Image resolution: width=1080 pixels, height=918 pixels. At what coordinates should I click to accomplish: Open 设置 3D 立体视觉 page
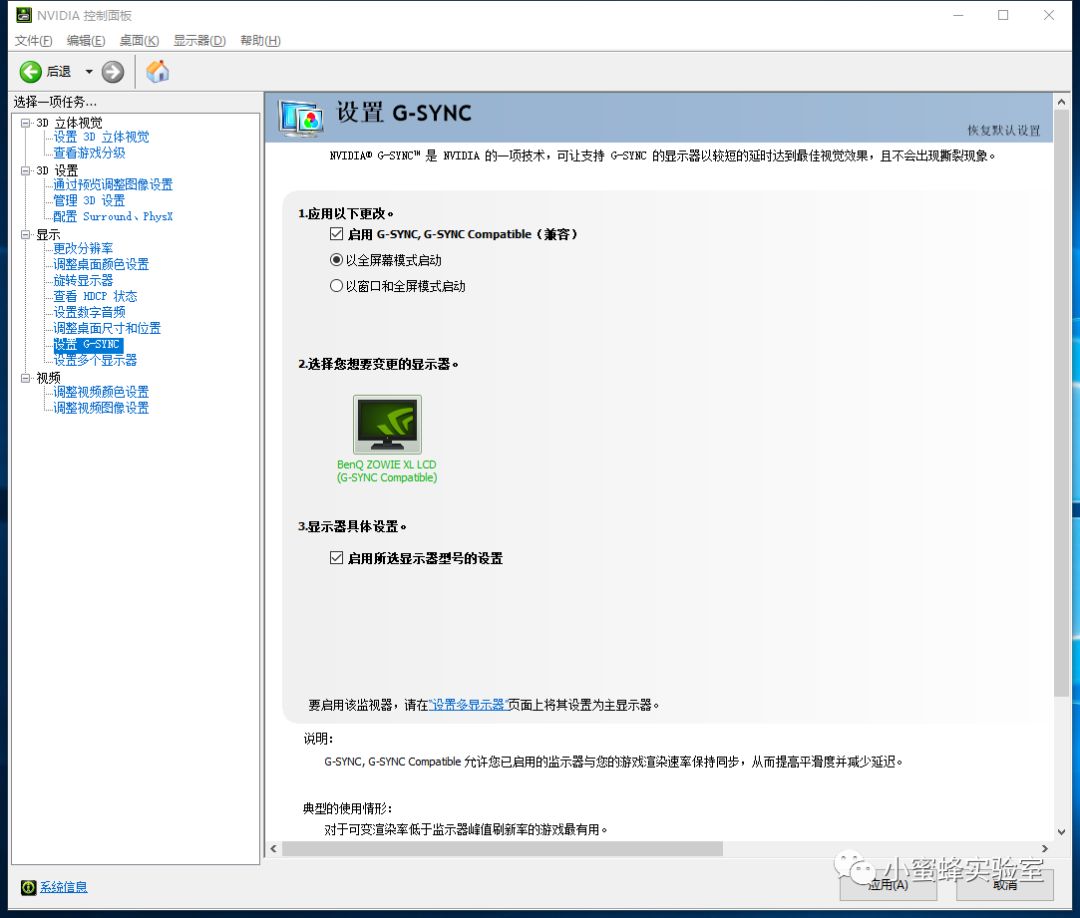[x=101, y=137]
